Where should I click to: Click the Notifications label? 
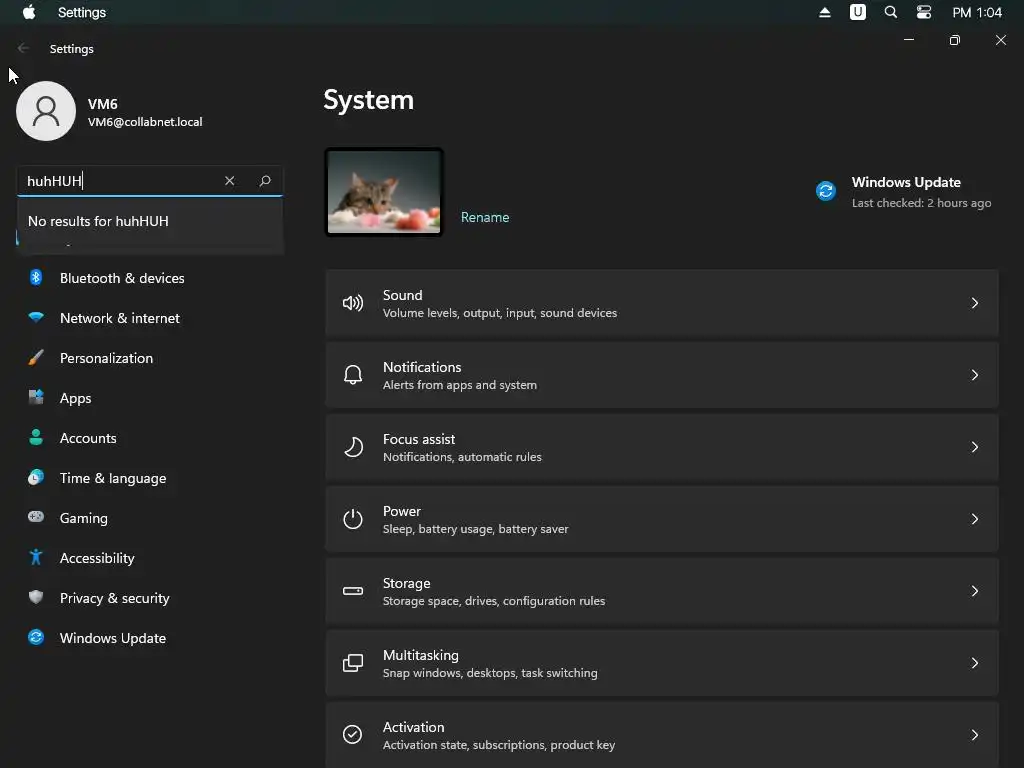coord(422,367)
